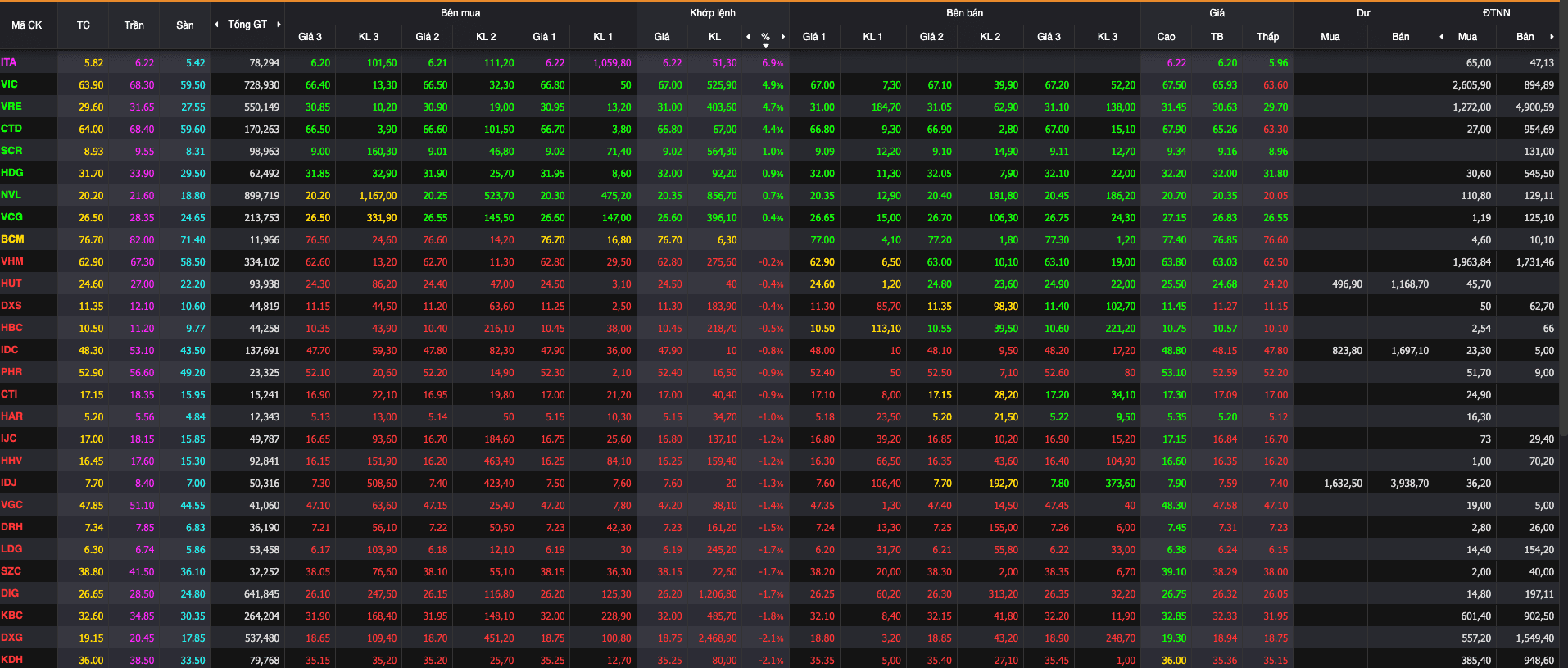
Task: Click surplus sell 3,938,70 in IDJ row
Action: pyautogui.click(x=1410, y=484)
